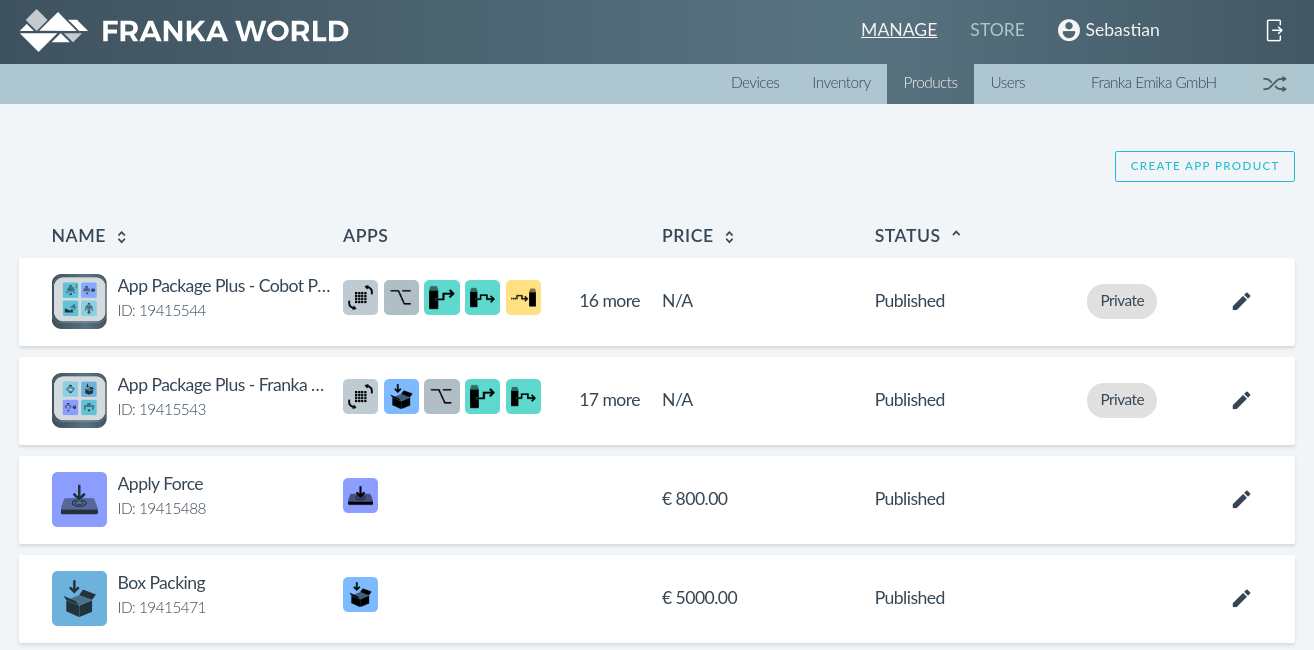Click first teal arrow app icon in Cobot P… row
1314x650 pixels.
click(442, 298)
